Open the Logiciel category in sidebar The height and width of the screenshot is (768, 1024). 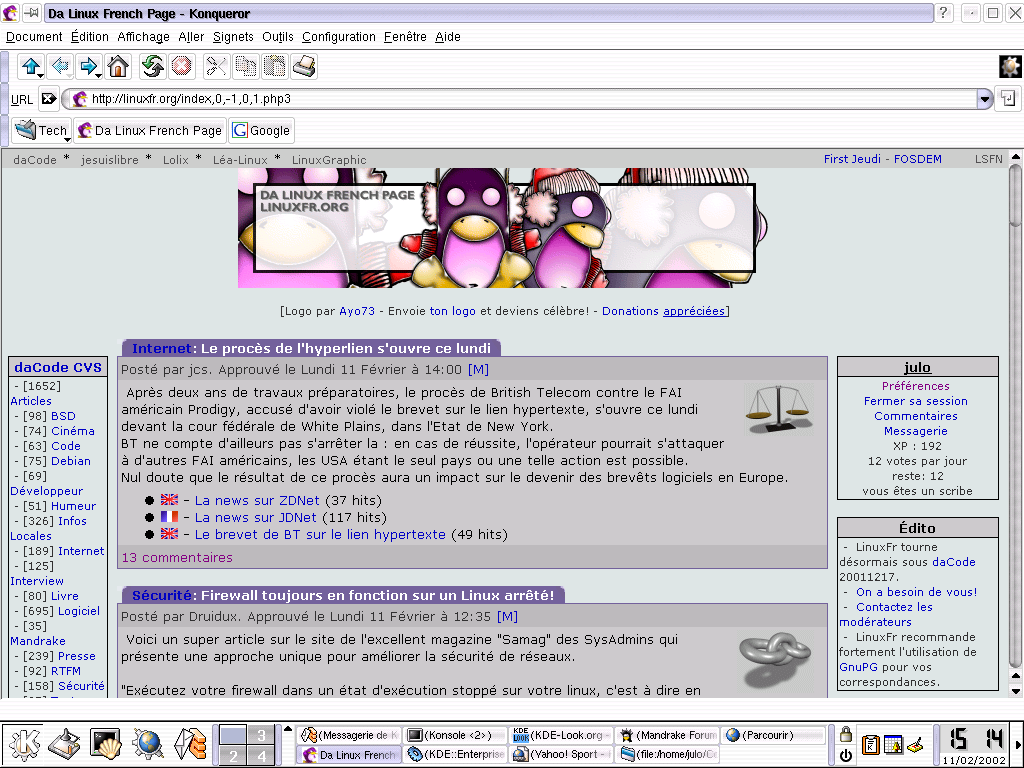point(79,611)
